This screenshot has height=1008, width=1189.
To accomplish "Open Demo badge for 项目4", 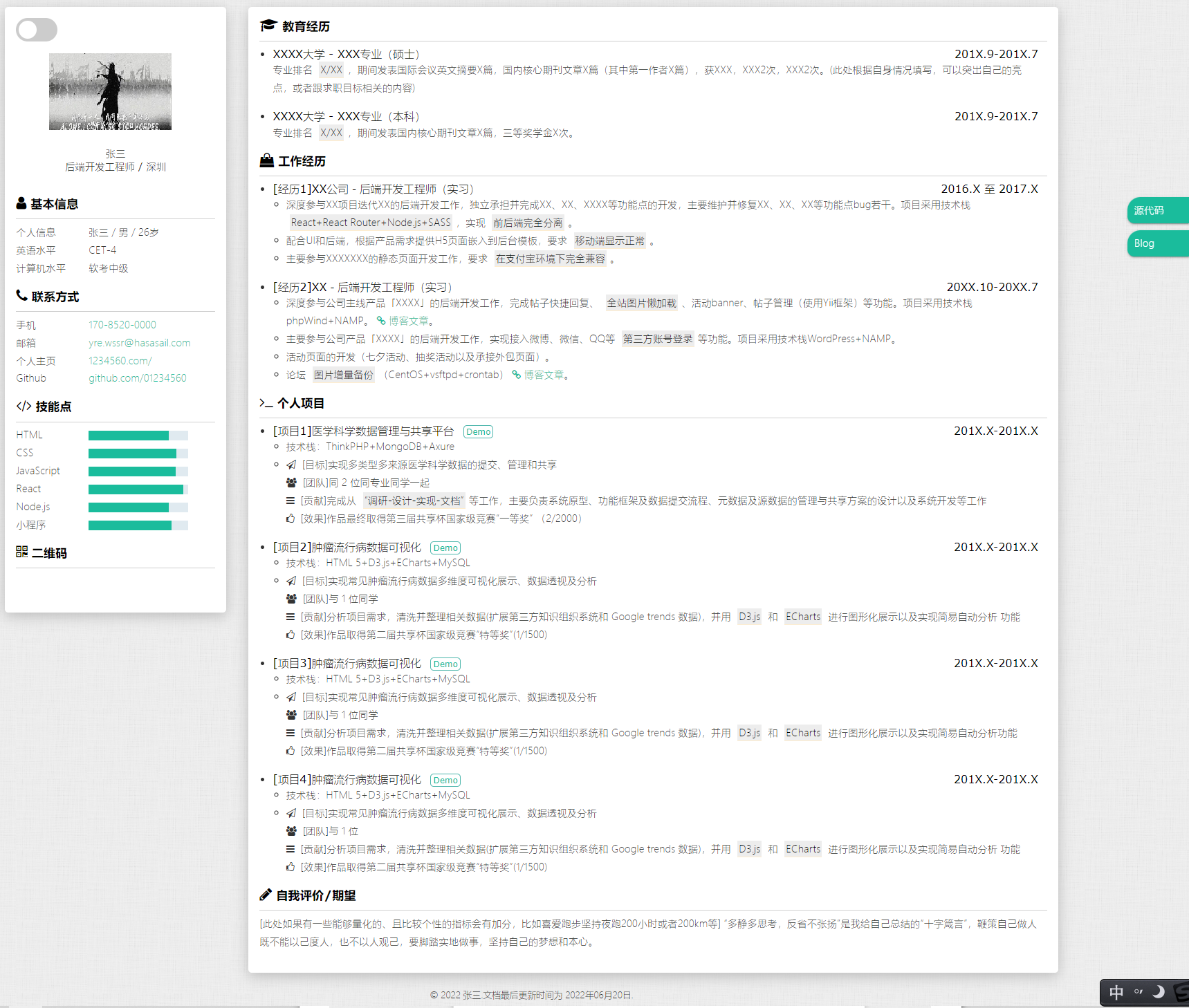I will [445, 780].
